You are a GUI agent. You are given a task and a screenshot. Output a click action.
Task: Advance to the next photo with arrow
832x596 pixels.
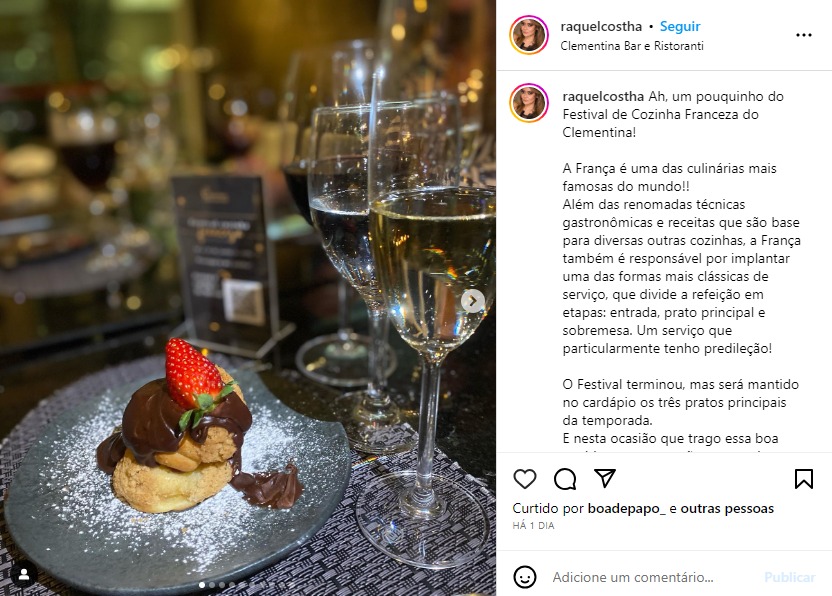pos(472,301)
